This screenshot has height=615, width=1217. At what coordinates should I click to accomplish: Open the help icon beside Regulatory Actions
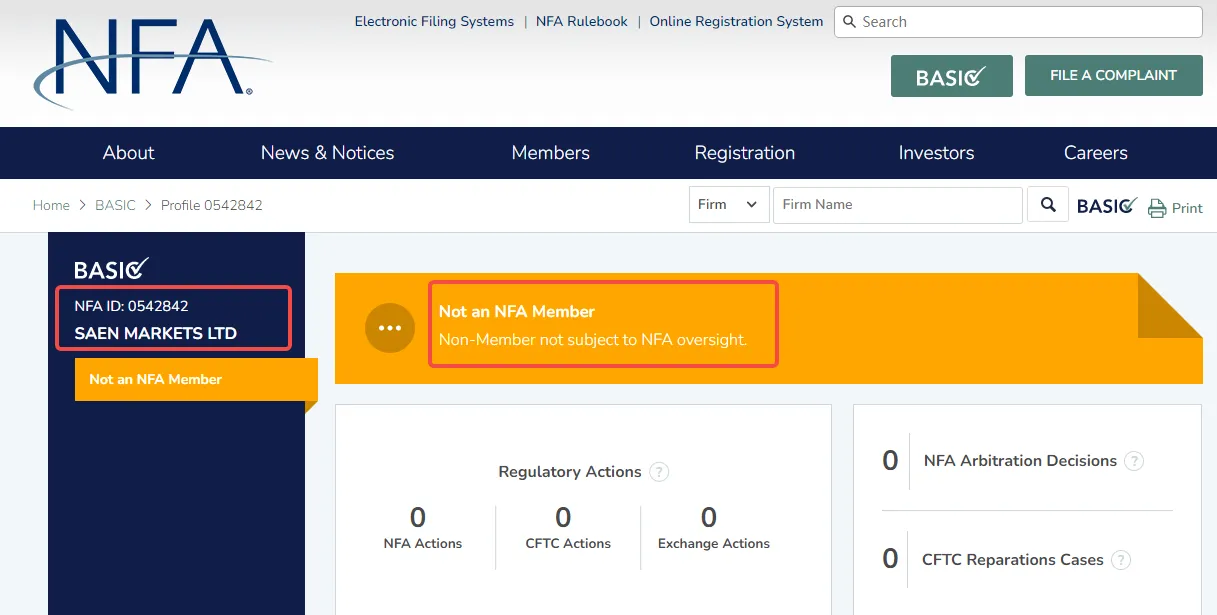pos(659,472)
